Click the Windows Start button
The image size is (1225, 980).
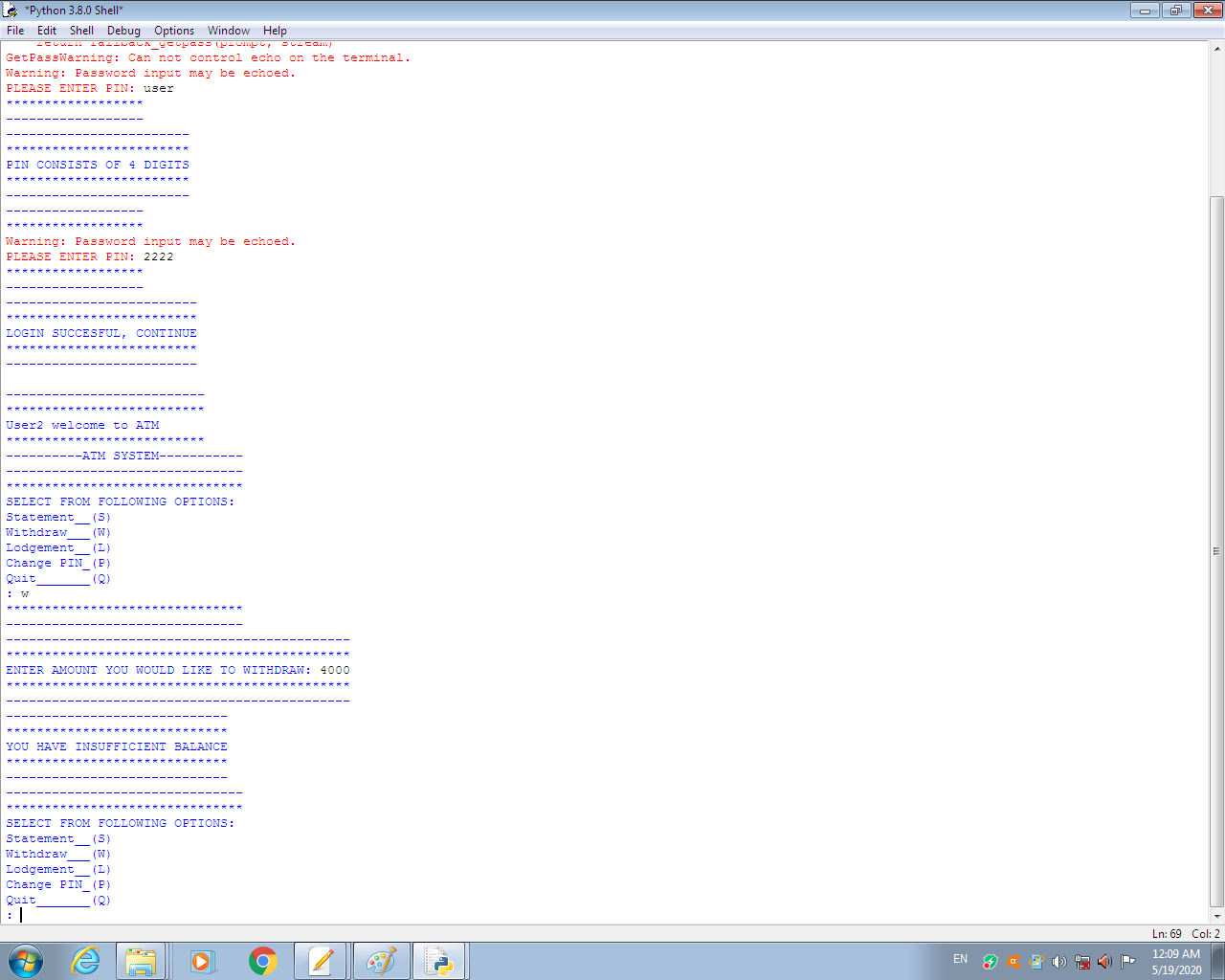[x=26, y=961]
